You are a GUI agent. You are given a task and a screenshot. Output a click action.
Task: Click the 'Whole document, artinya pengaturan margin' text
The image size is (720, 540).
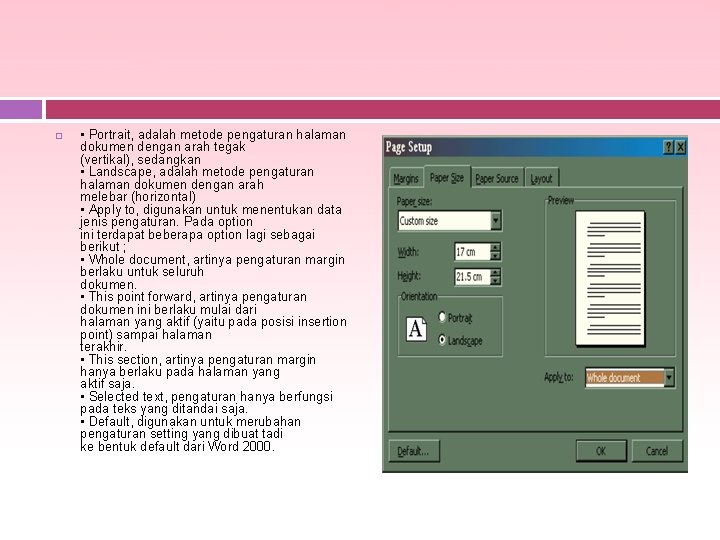[217, 260]
